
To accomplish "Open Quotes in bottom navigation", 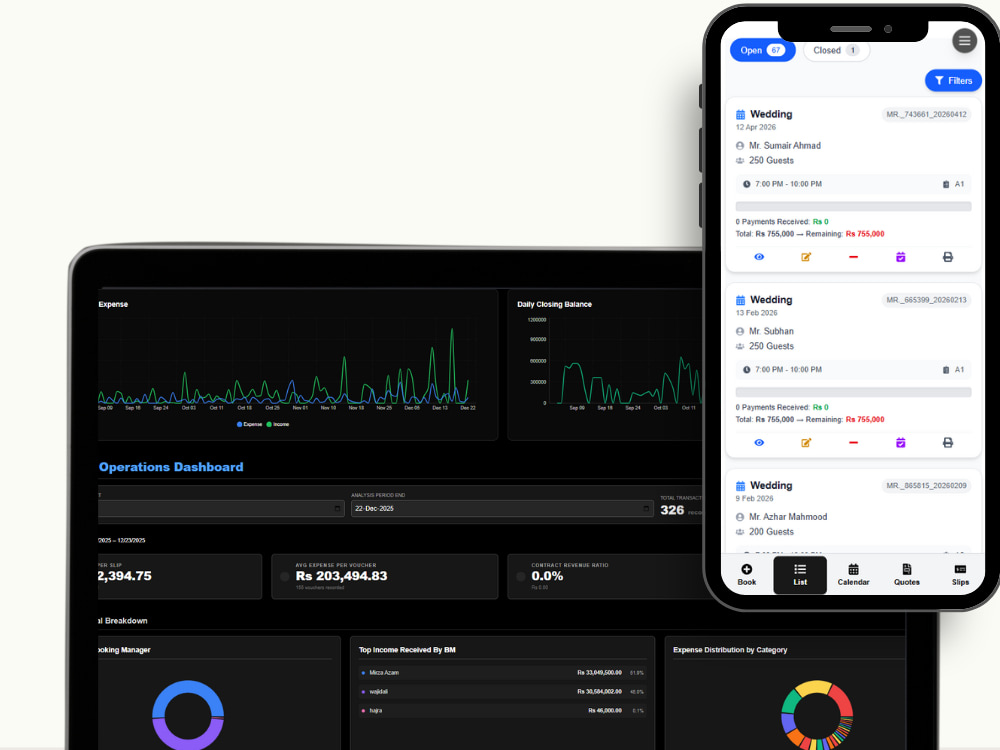I will pyautogui.click(x=906, y=575).
